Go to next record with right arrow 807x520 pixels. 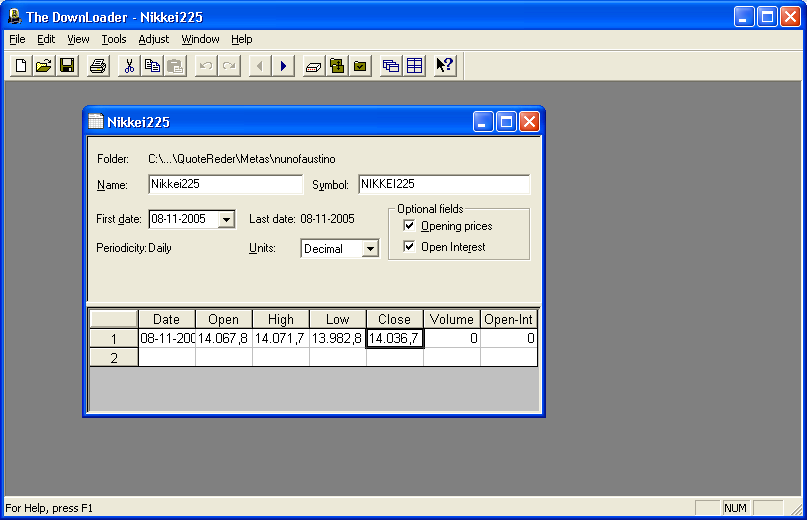point(283,66)
